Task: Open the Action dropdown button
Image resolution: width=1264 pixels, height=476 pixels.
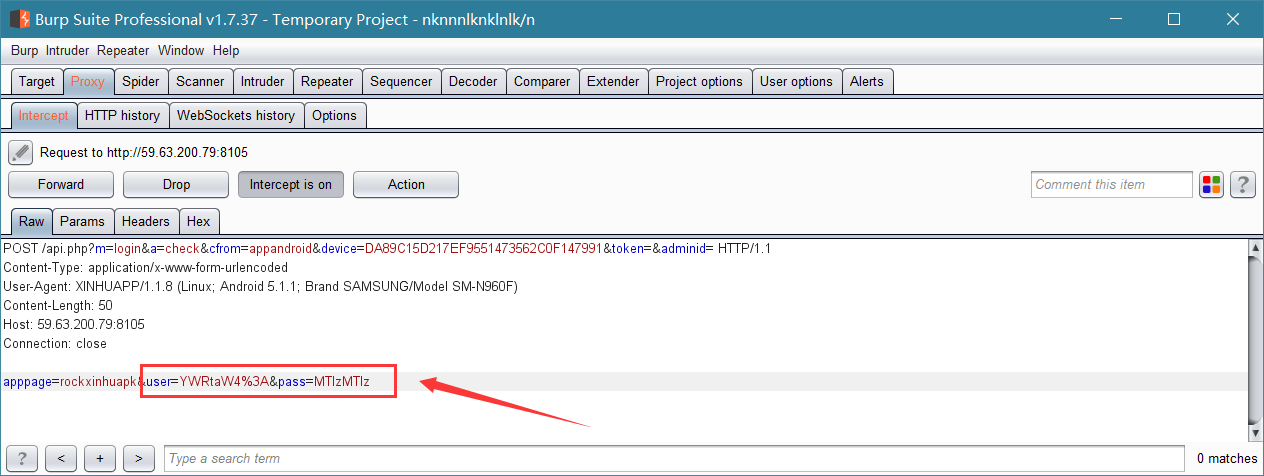Action: point(406,184)
